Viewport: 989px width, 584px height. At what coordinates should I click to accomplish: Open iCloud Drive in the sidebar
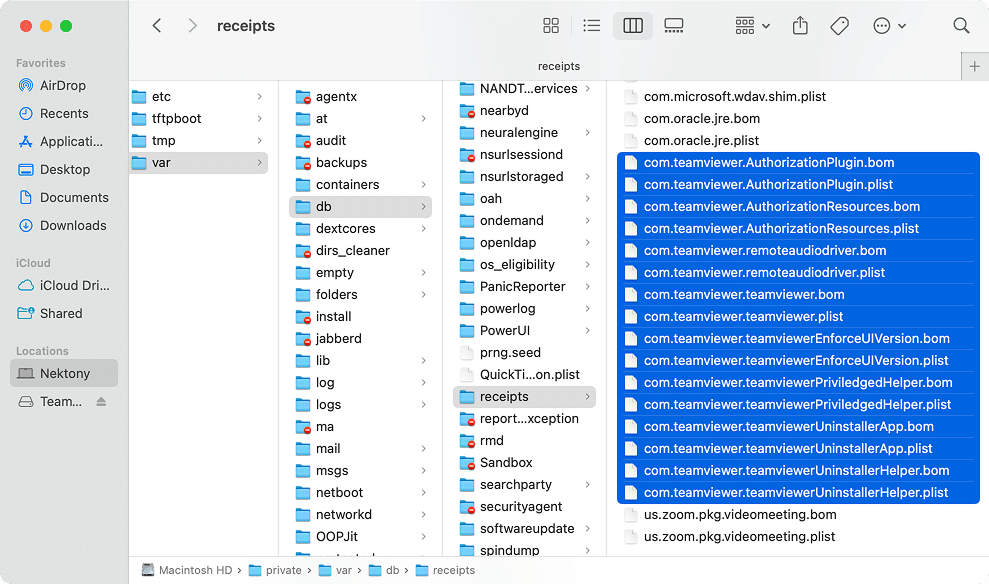(x=63, y=285)
